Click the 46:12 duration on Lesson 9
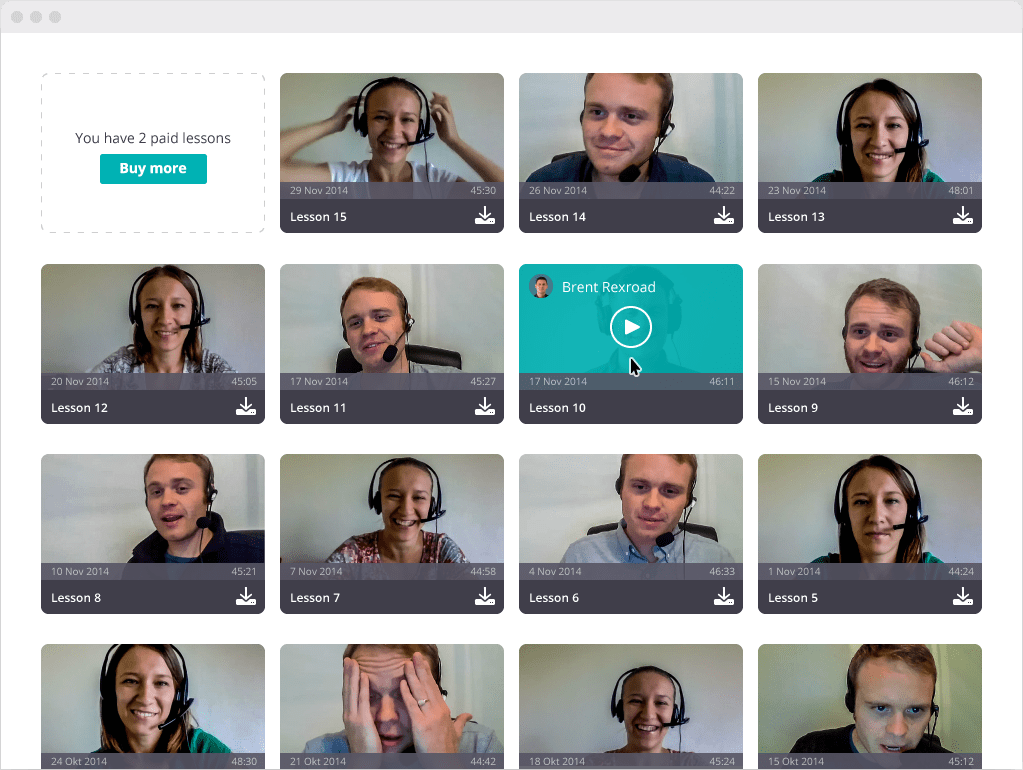This screenshot has width=1023, height=770. click(x=960, y=382)
